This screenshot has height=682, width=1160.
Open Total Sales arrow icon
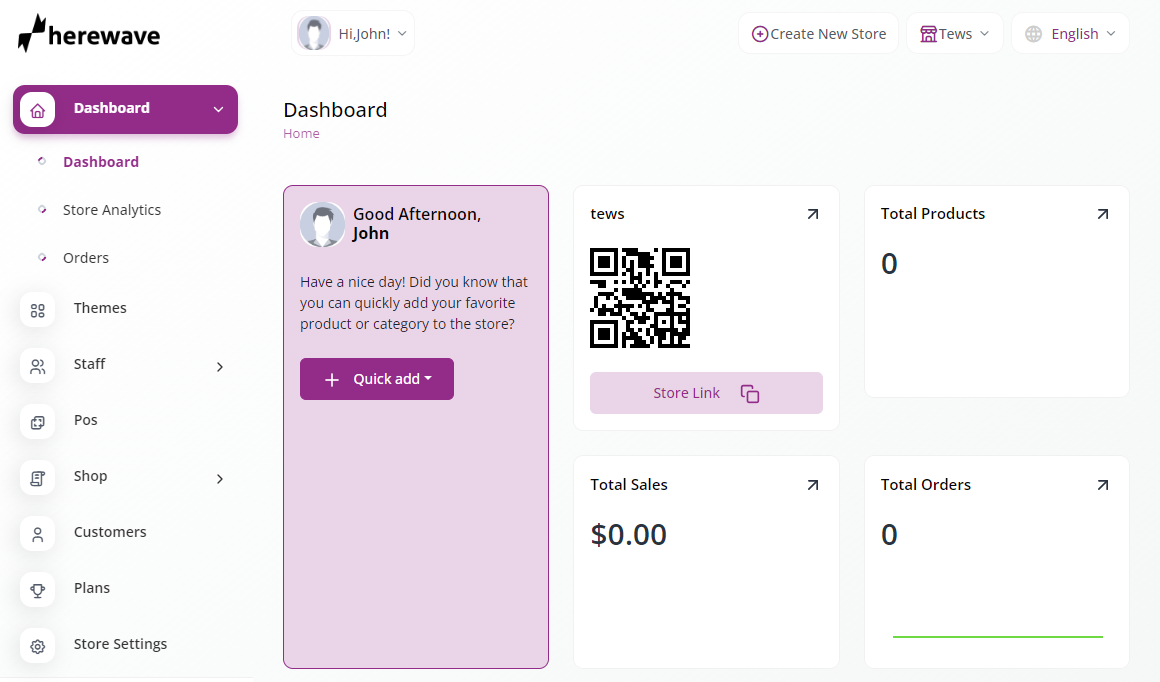pos(812,485)
